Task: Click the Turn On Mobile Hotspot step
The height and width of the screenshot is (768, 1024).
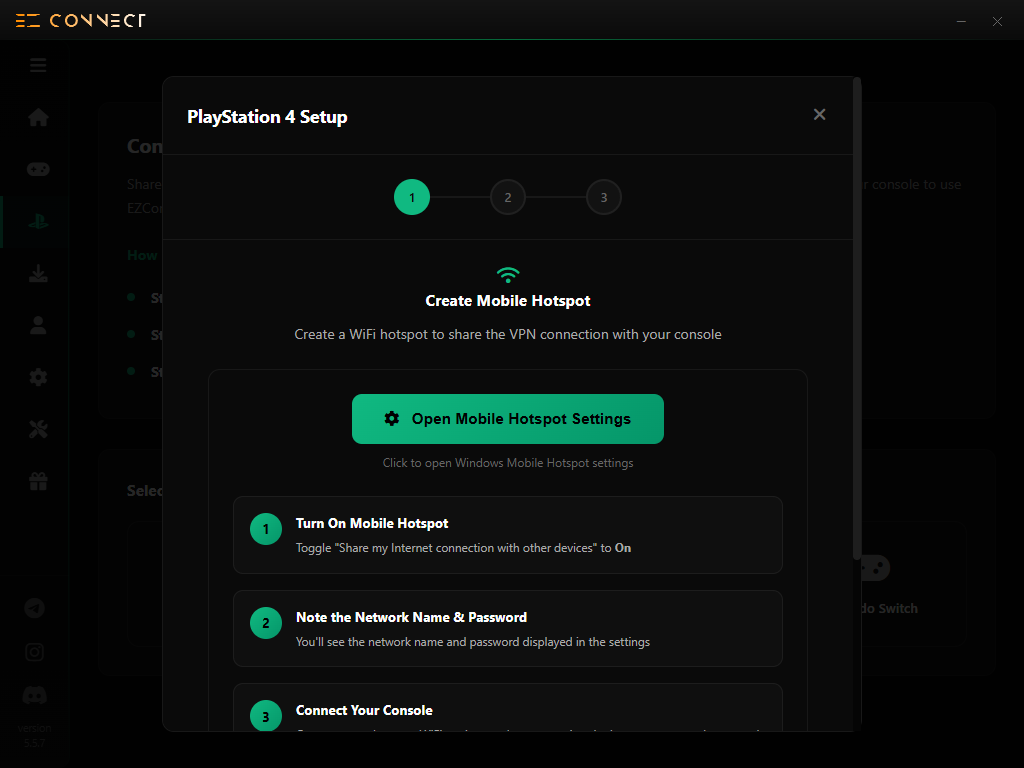Action: 508,535
